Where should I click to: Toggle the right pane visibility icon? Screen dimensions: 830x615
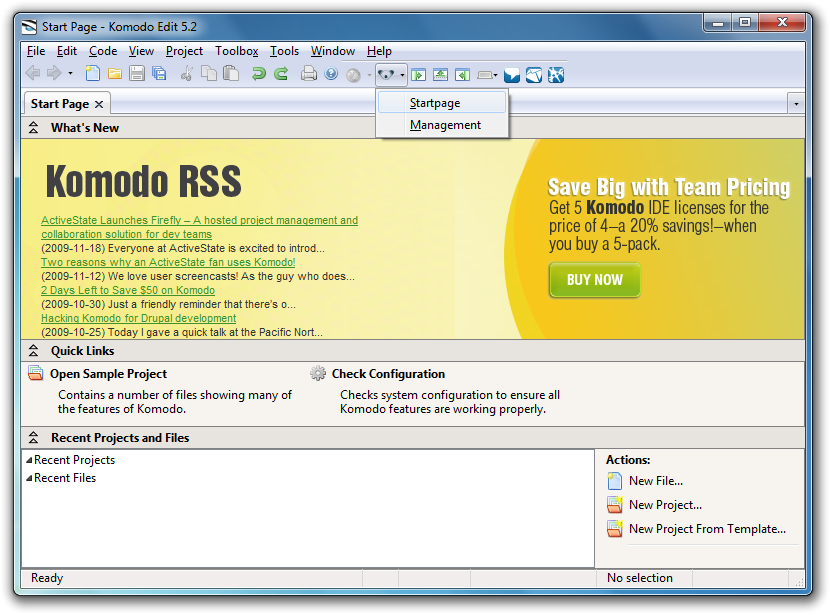click(x=462, y=75)
